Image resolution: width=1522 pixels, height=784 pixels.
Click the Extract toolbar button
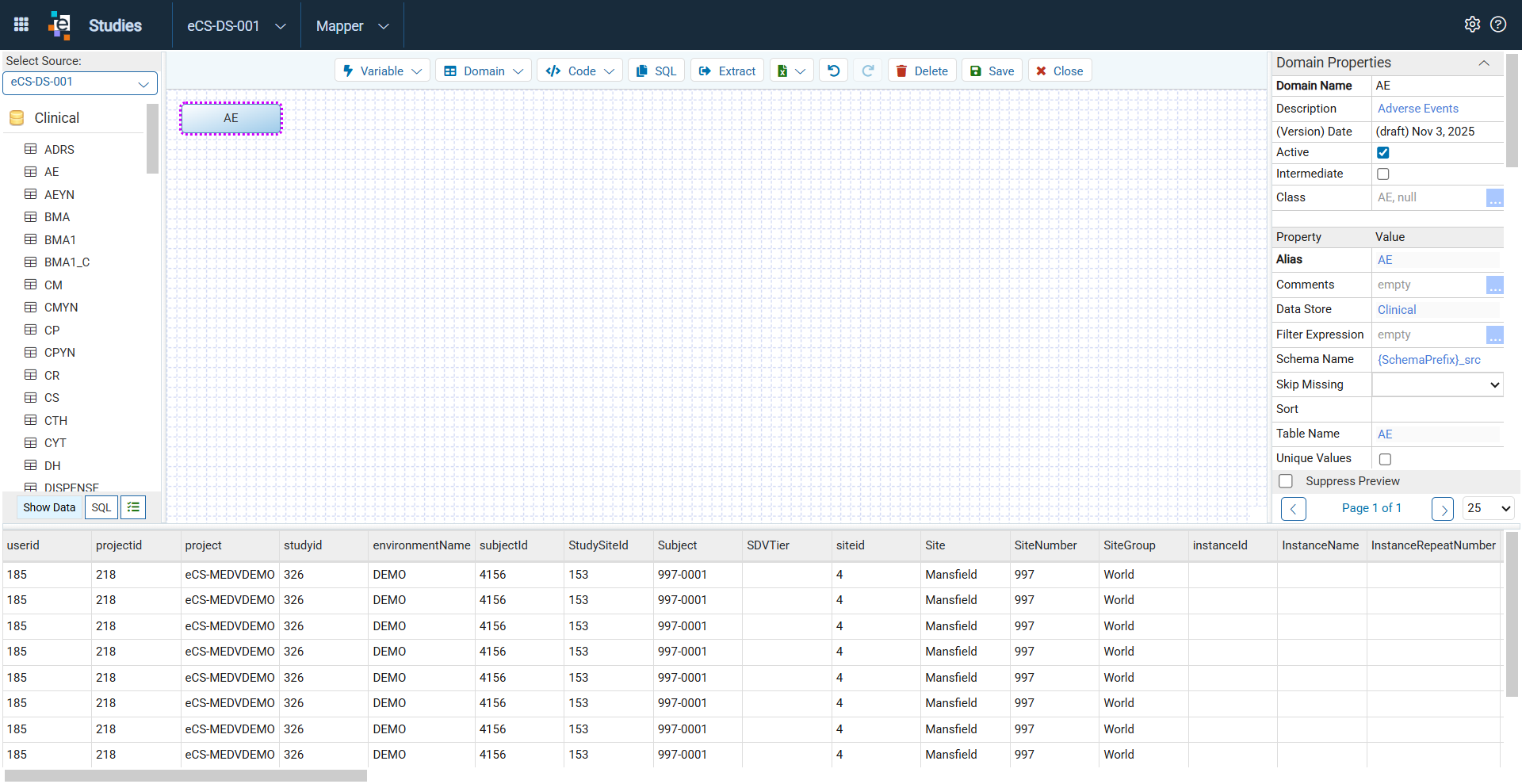pos(728,71)
